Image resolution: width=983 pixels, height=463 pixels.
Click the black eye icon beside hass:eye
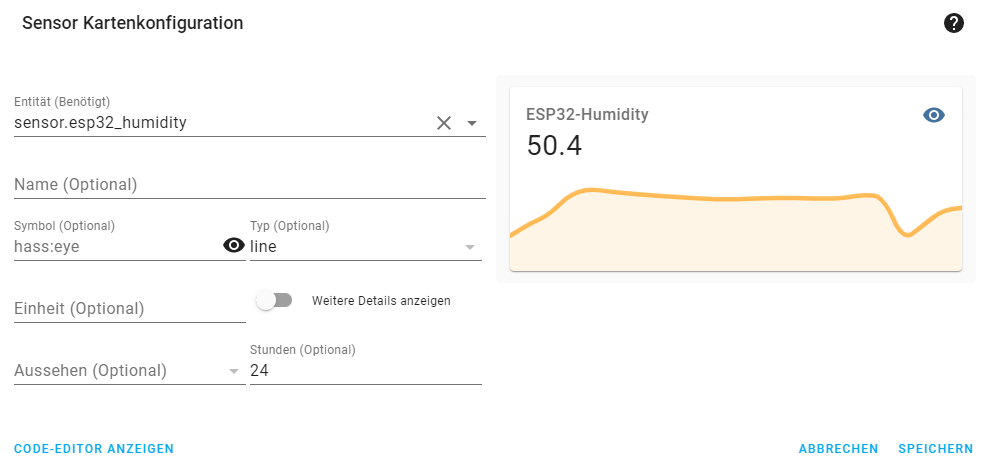234,246
